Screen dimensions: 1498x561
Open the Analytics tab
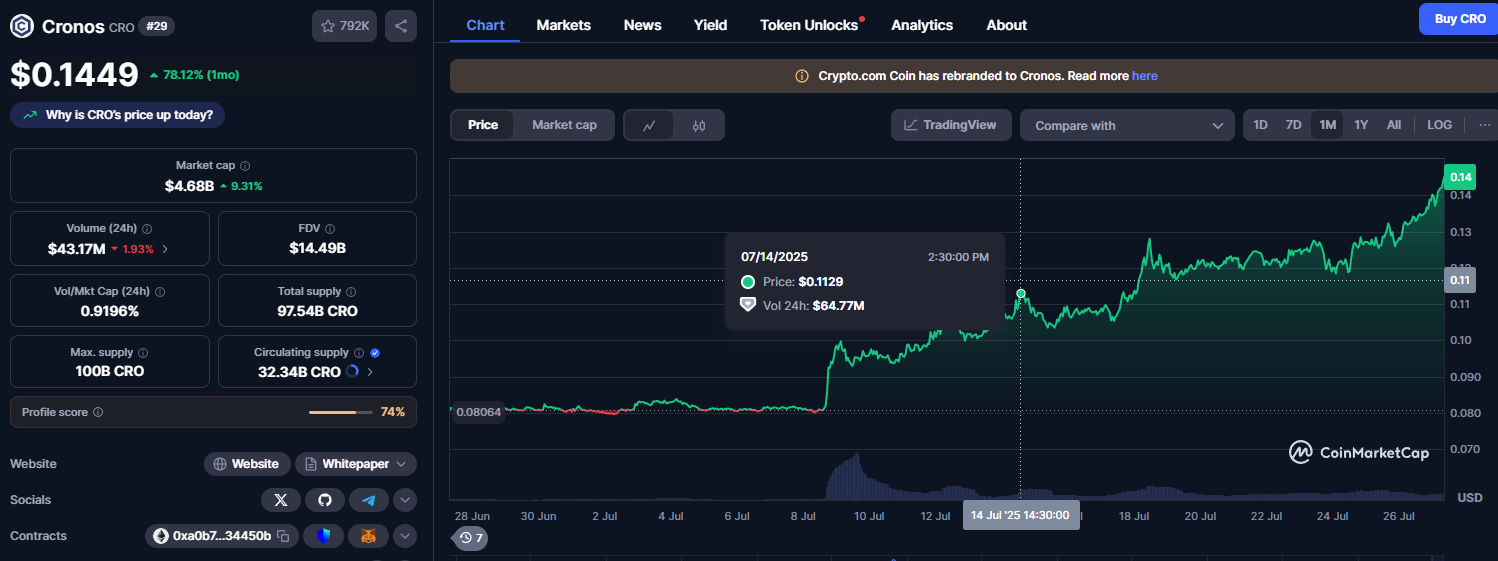(922, 25)
